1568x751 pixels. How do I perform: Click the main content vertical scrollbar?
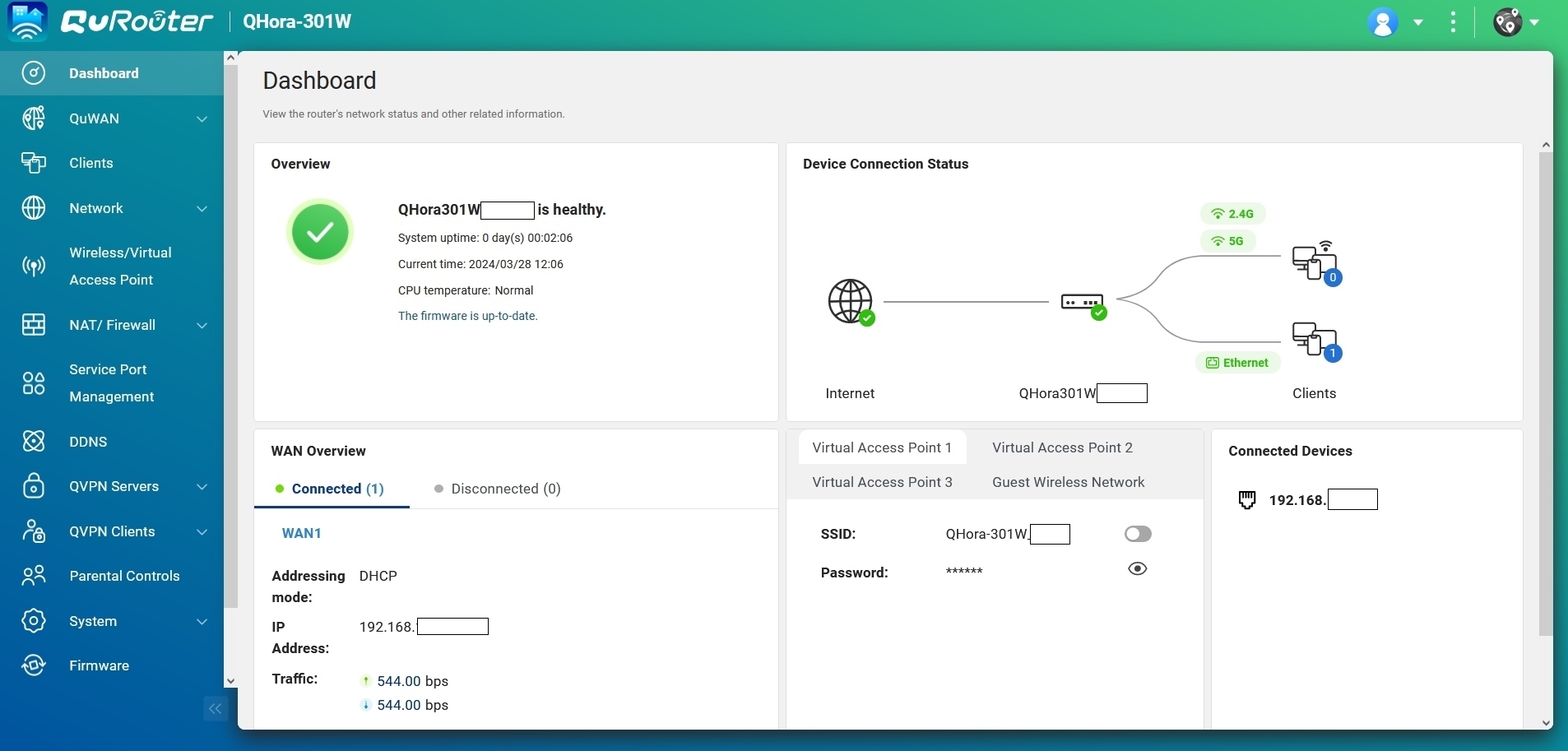1546,393
